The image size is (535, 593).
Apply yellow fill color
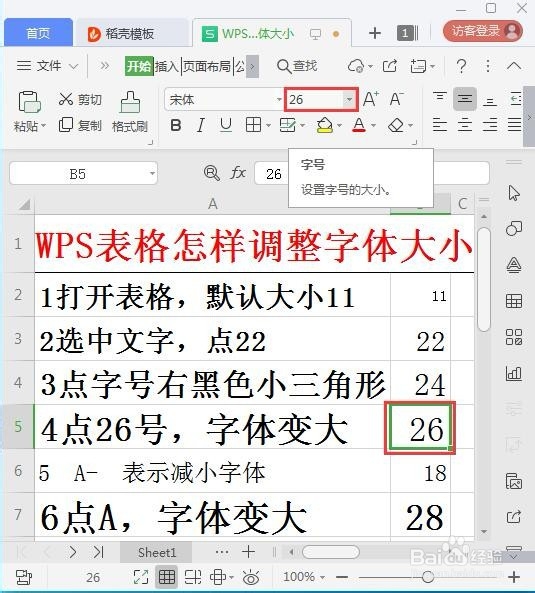(x=325, y=125)
